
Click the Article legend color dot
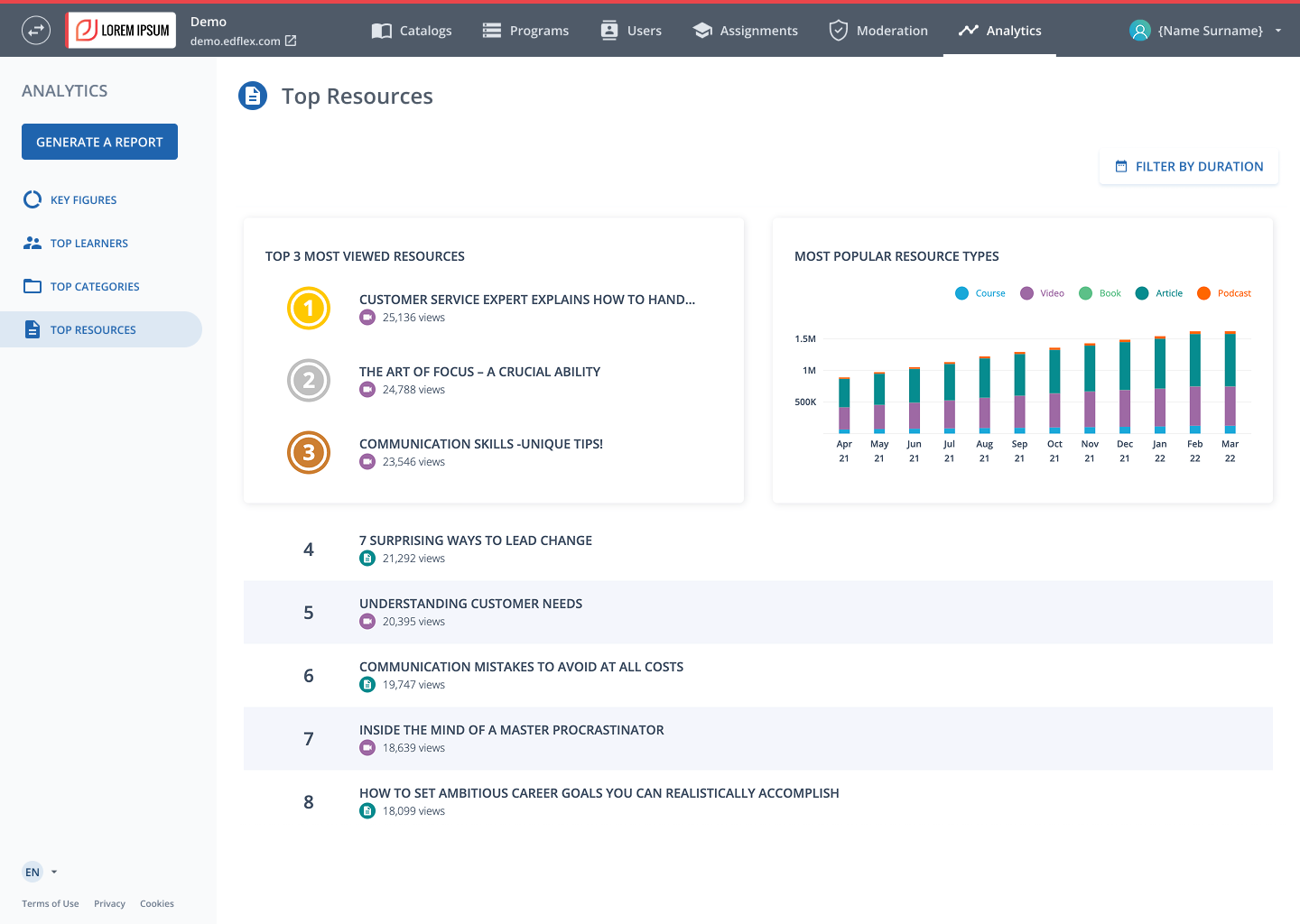pyautogui.click(x=1142, y=293)
